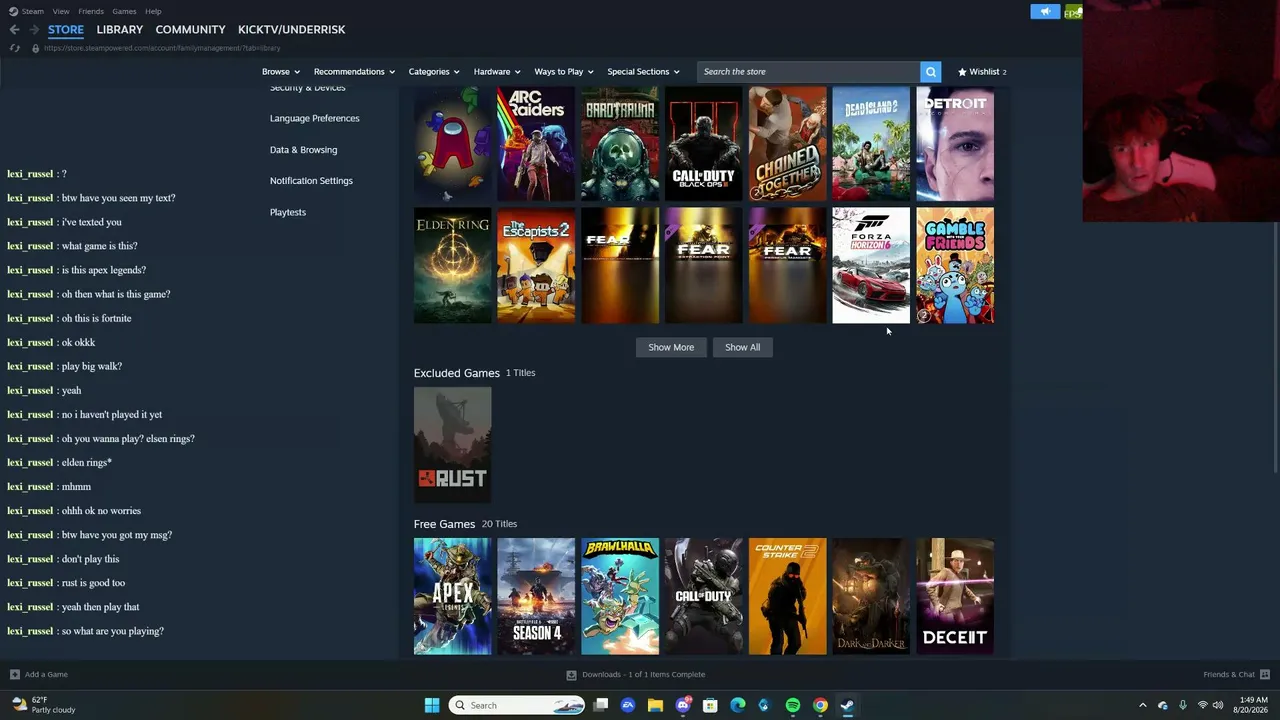Go back with the Steam back arrow
The width and height of the screenshot is (1280, 720).
[14, 30]
